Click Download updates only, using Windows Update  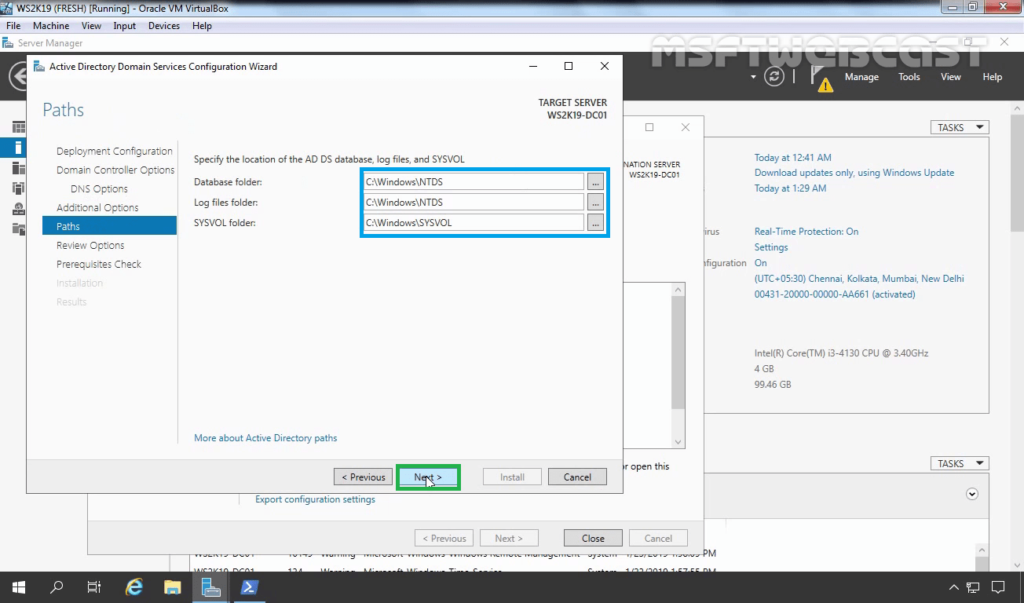[x=854, y=172]
